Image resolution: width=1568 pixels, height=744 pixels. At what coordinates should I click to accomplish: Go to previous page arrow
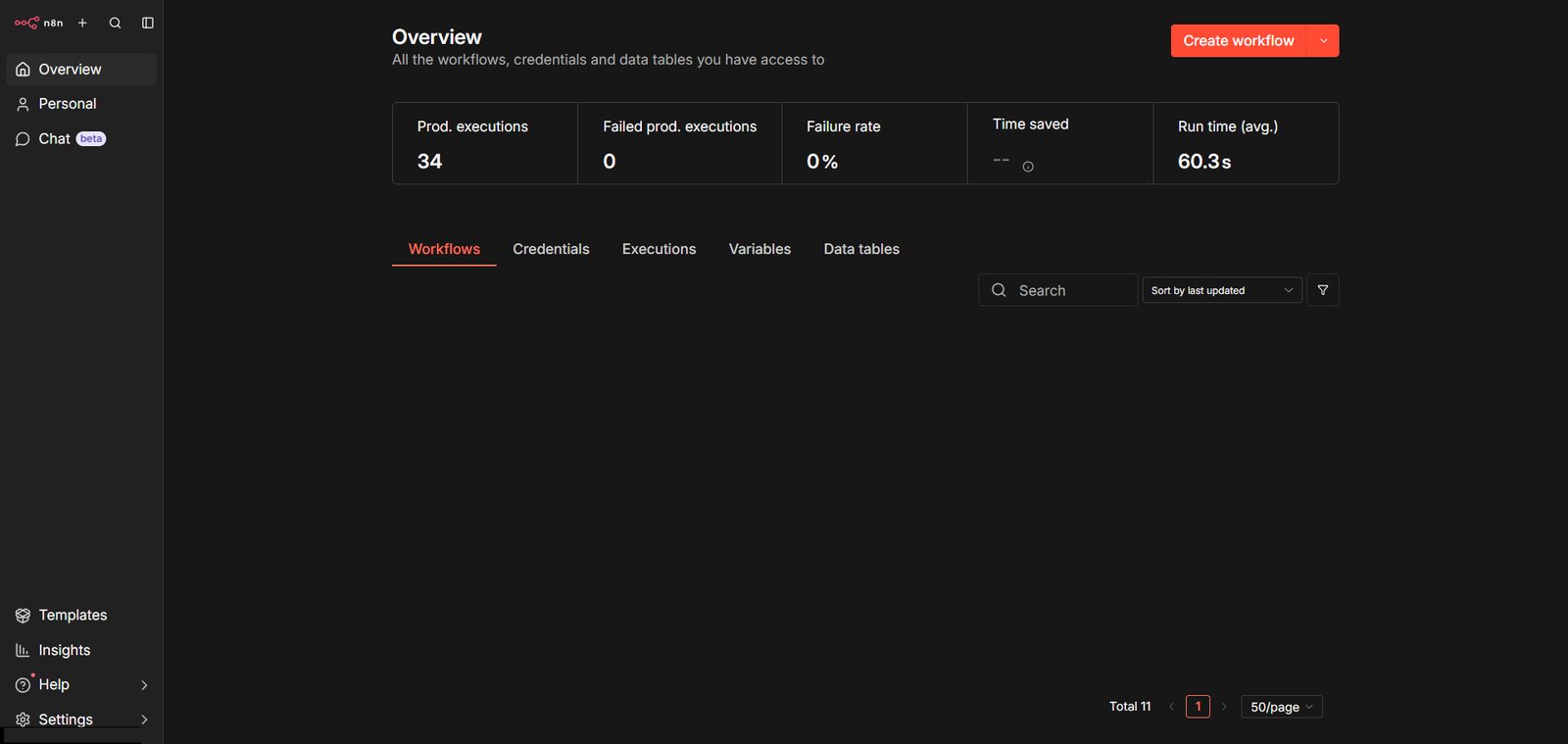coord(1171,707)
